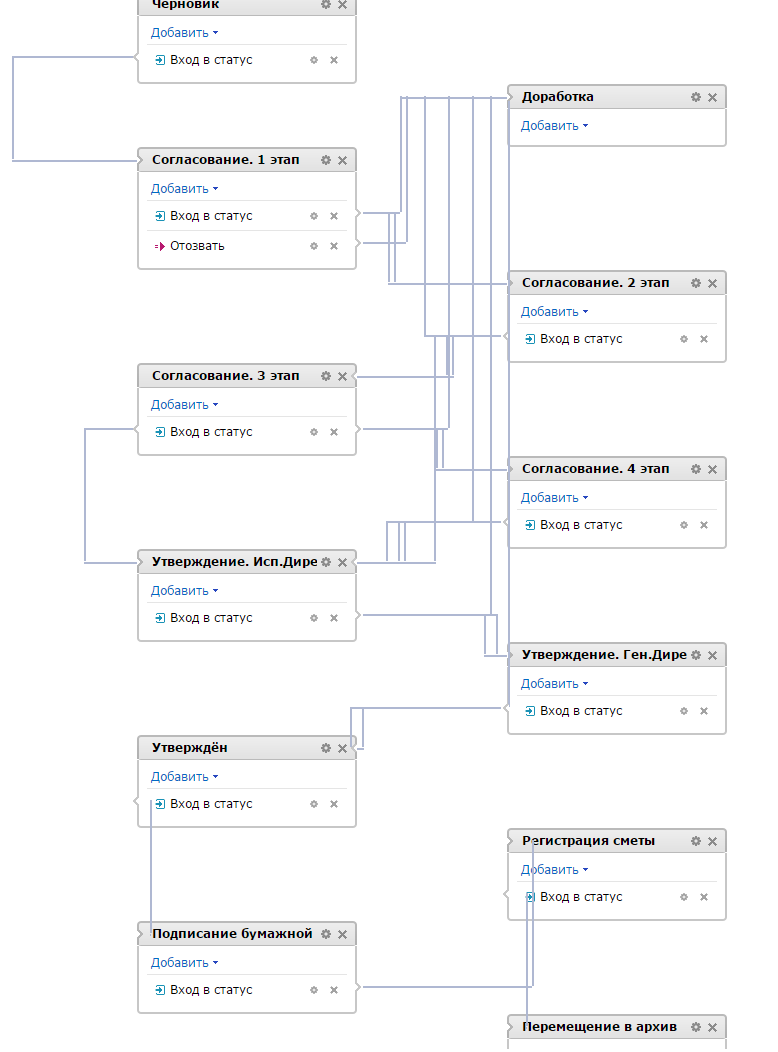Select the Утверждение. Исп.Дире block title
This screenshot has width=778, height=1052.
click(234, 562)
